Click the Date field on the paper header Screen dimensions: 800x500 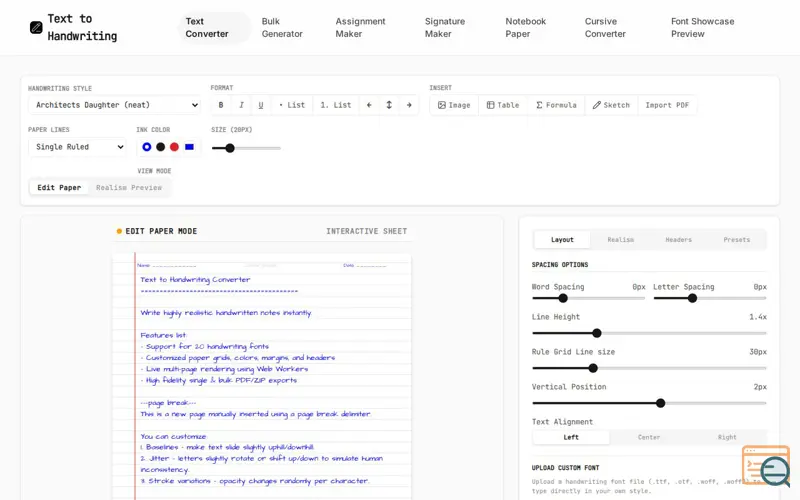(x=365, y=265)
